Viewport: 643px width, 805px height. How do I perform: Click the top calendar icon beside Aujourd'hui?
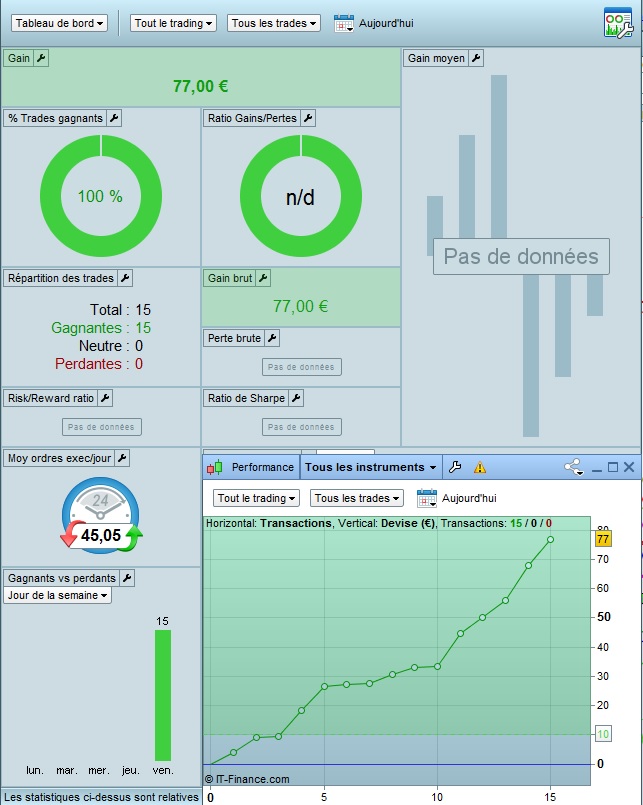pyautogui.click(x=344, y=24)
